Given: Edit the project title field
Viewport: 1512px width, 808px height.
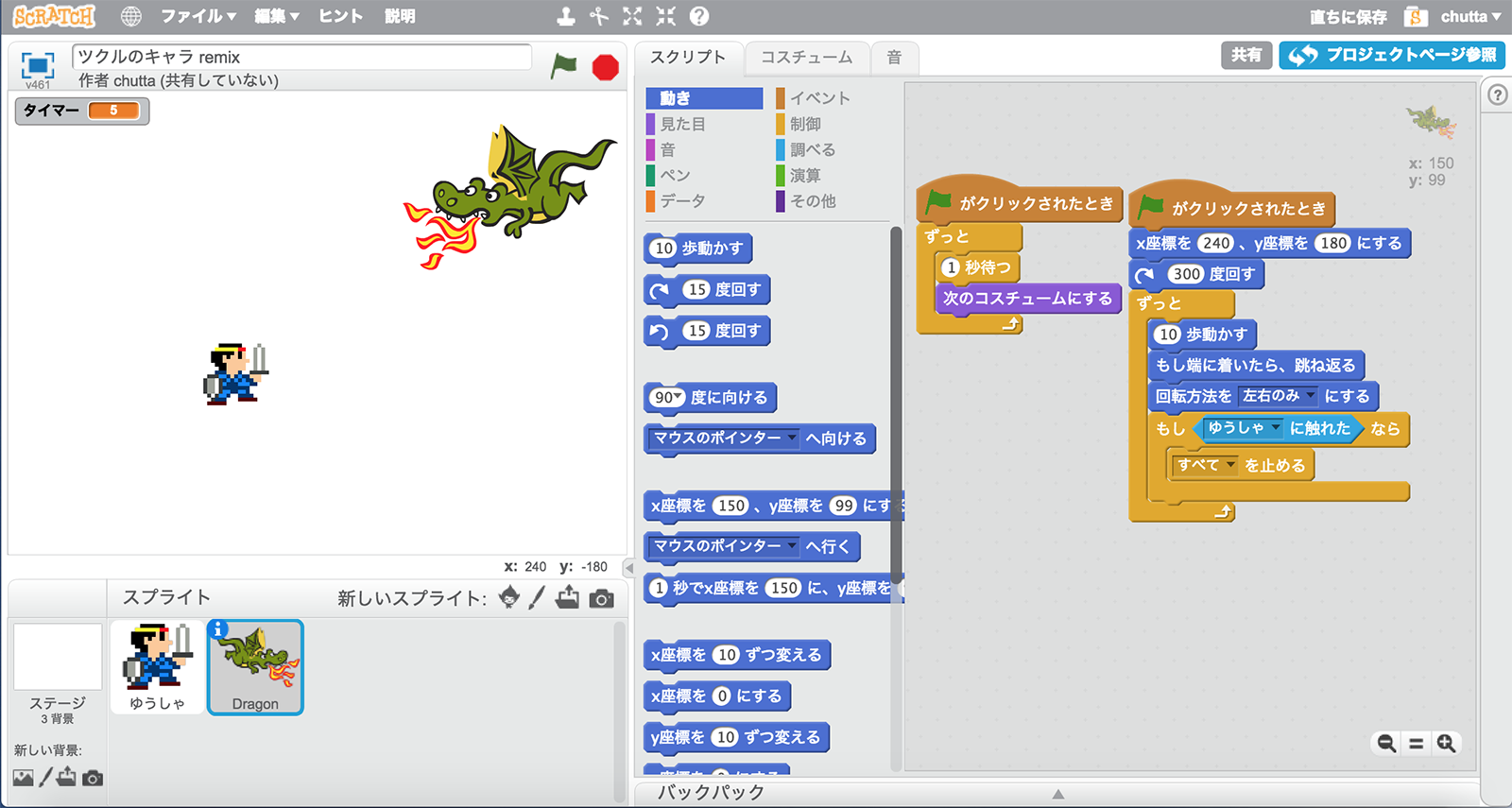Looking at the screenshot, I should click(302, 57).
